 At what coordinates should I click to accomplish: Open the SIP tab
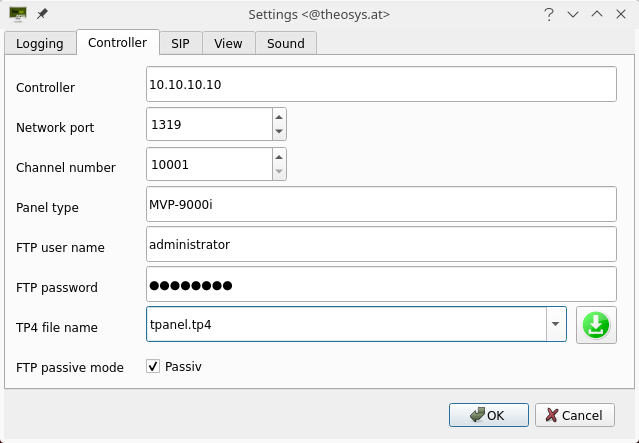180,43
